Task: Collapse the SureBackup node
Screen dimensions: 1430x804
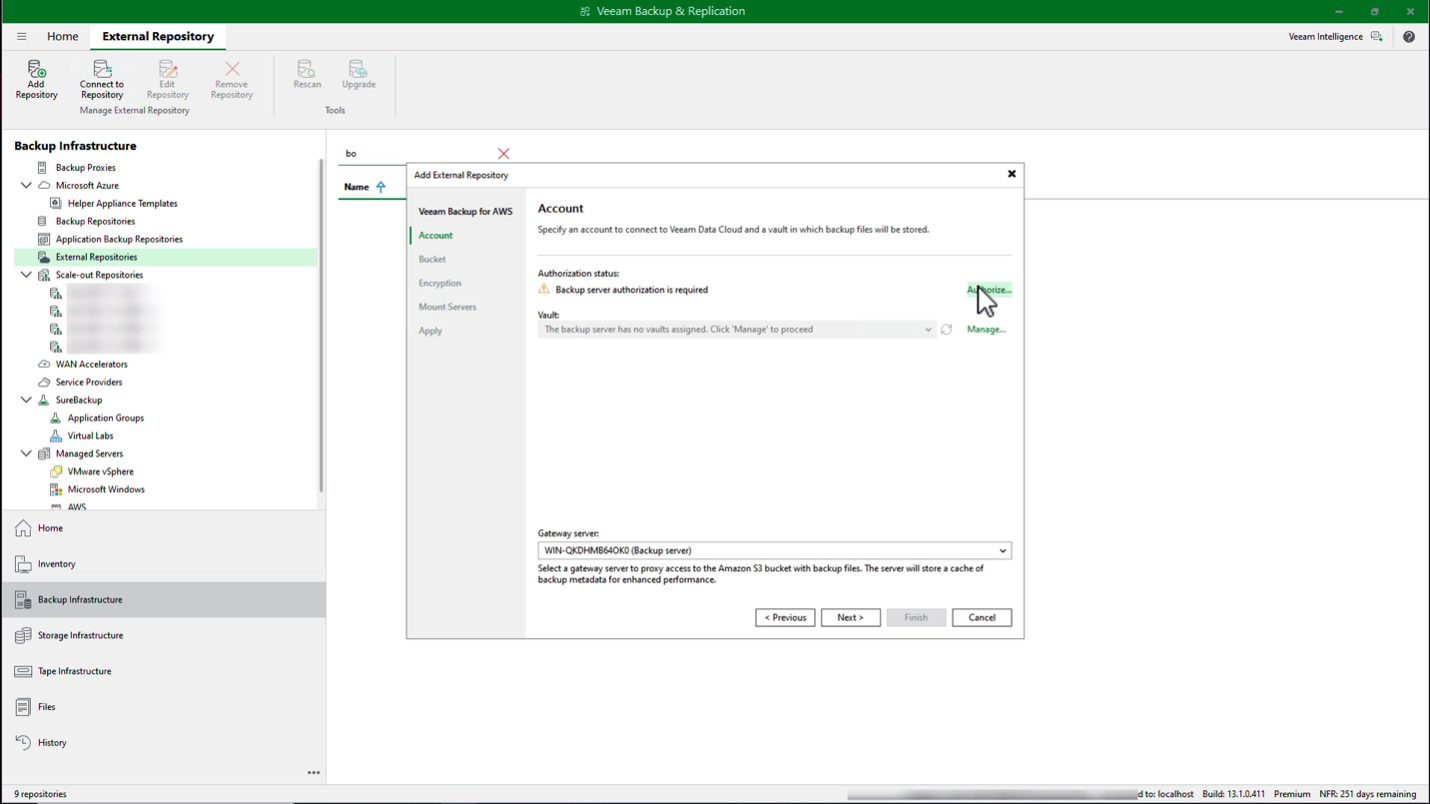Action: (x=26, y=400)
